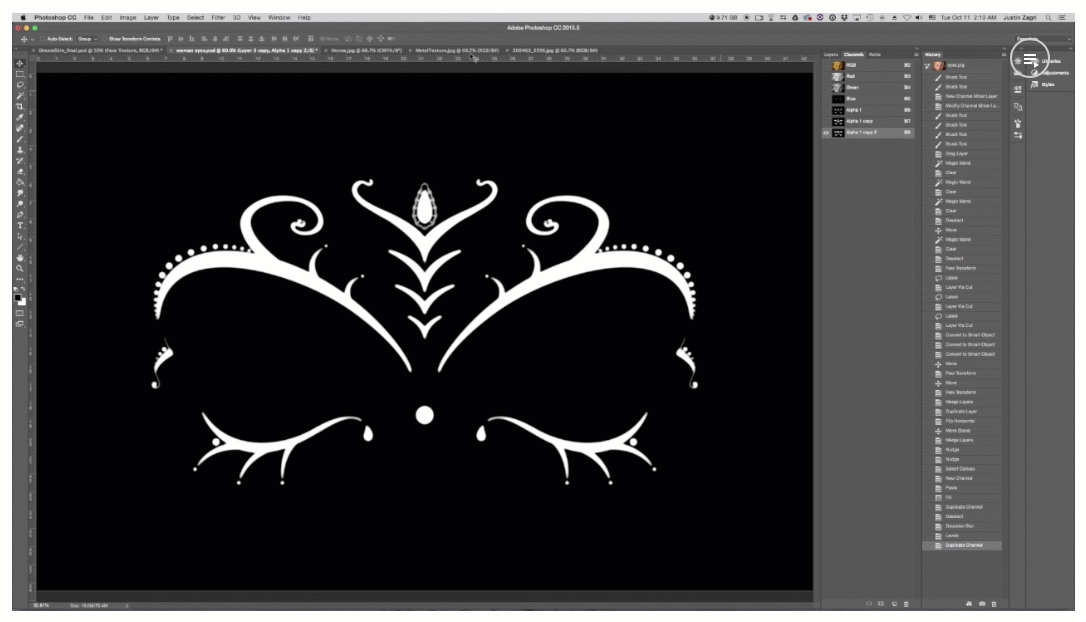Select the Rectangular Marquee tool

point(20,74)
